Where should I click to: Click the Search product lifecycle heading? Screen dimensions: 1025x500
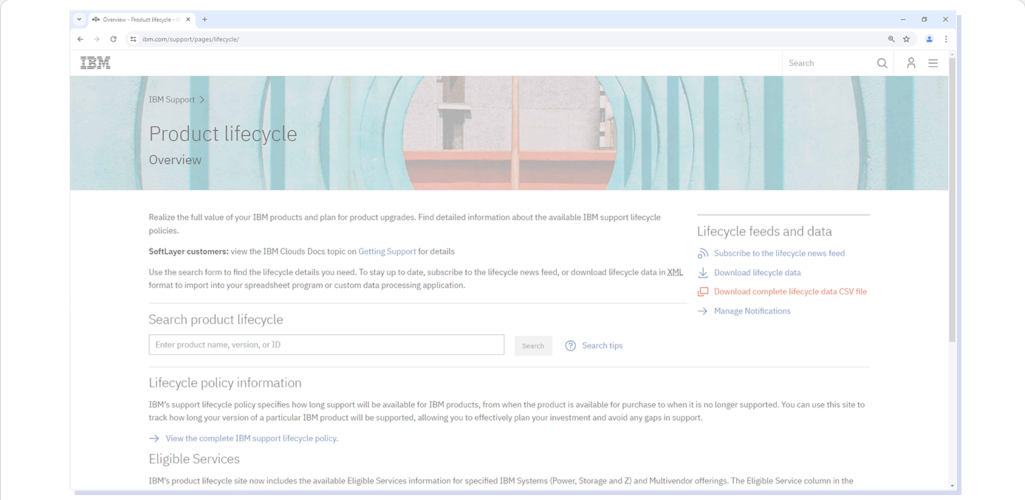(216, 320)
